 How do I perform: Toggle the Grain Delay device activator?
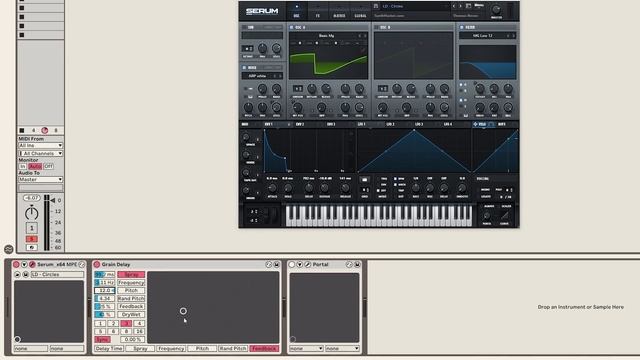97,264
